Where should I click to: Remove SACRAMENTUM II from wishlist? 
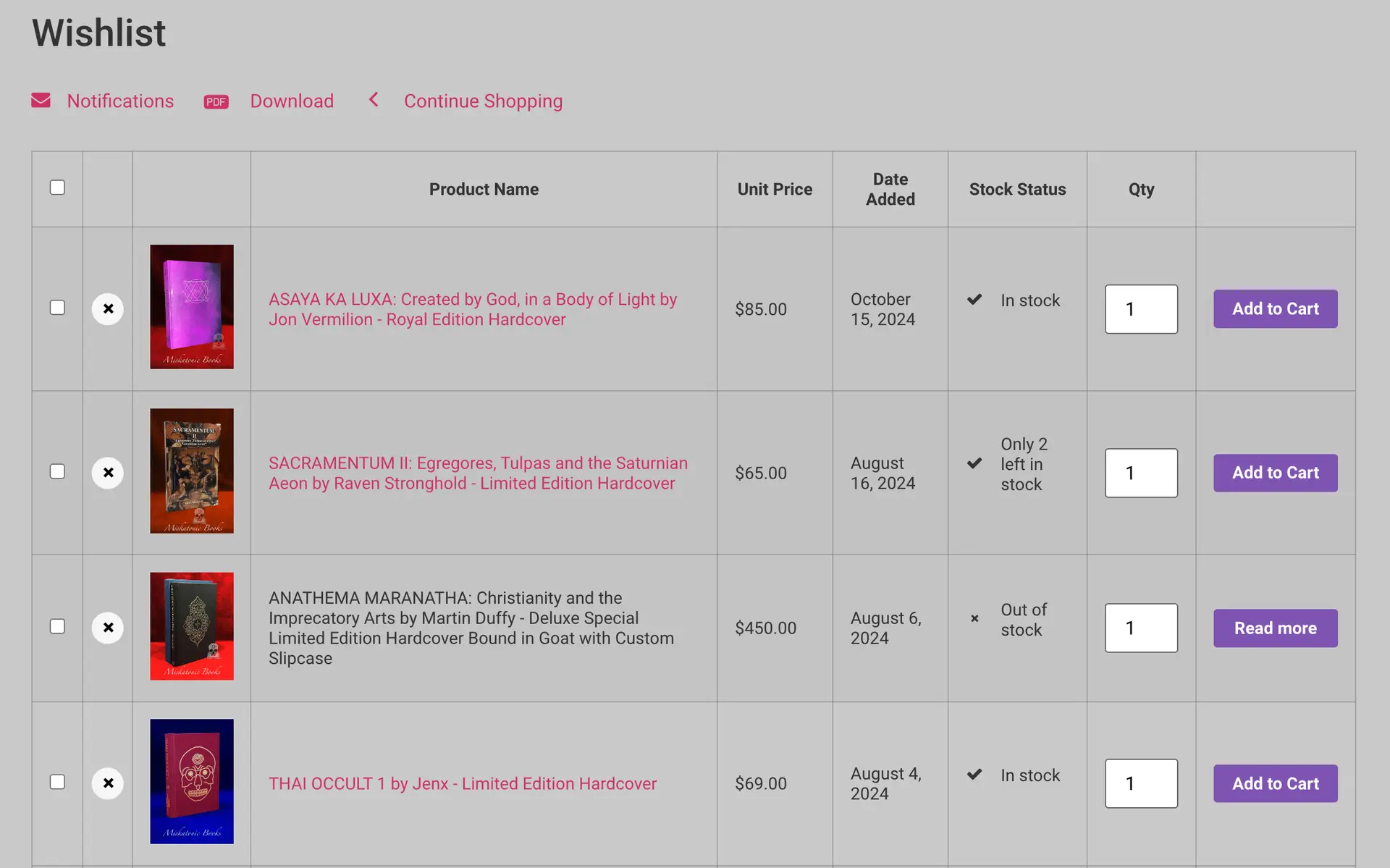coord(108,473)
